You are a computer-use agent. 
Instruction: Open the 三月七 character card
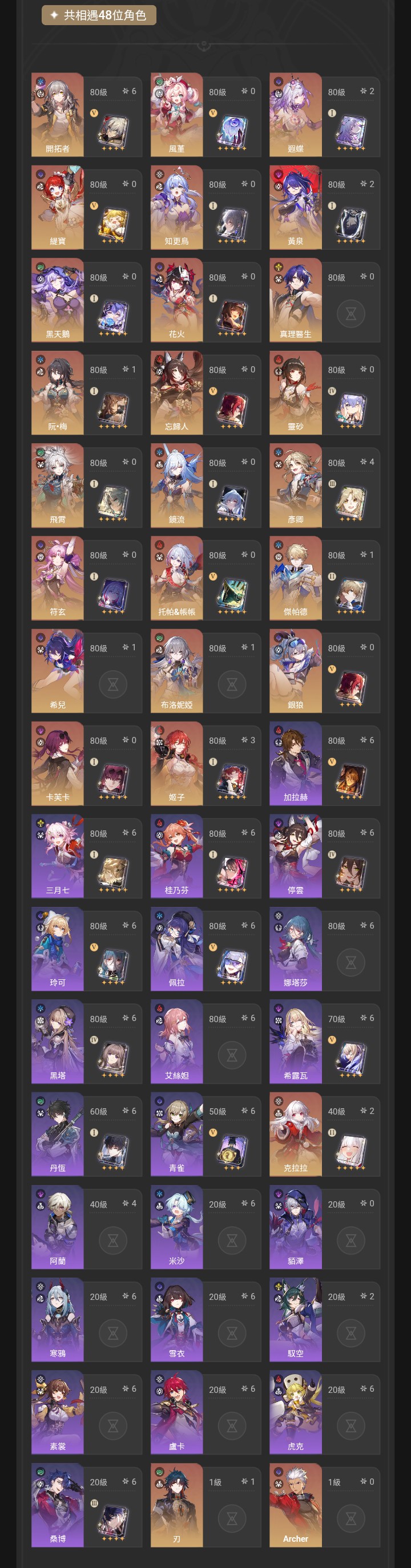click(86, 856)
